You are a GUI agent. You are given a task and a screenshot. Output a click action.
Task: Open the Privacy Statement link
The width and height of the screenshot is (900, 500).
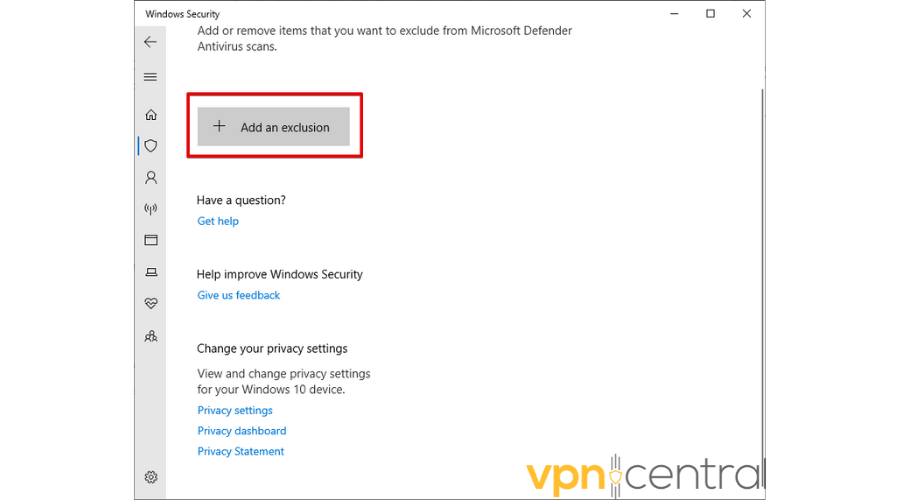click(x=241, y=452)
